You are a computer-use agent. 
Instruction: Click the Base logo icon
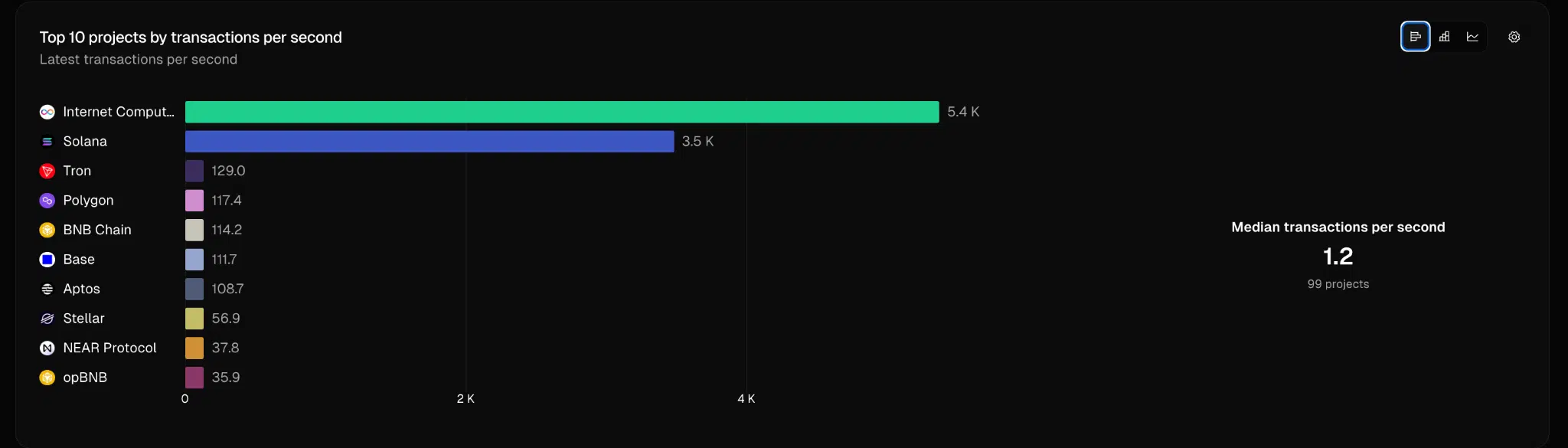[47, 260]
